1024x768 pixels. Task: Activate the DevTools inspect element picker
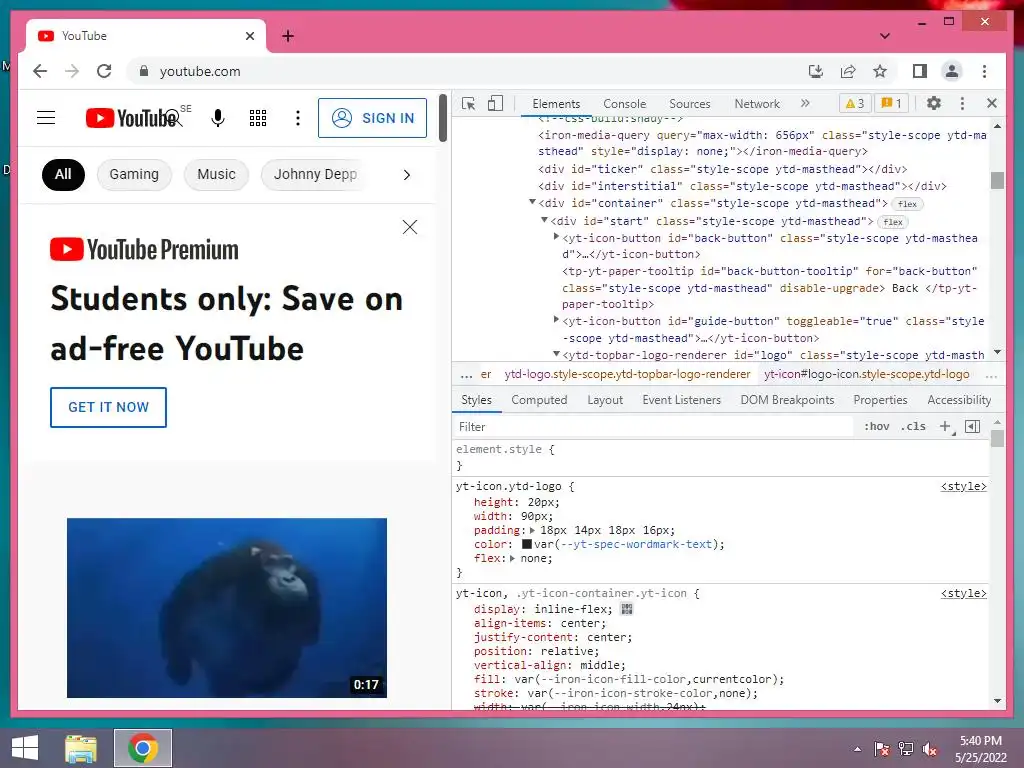pos(468,104)
